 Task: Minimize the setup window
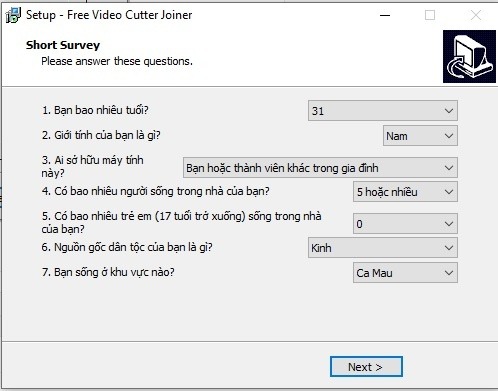(x=385, y=15)
